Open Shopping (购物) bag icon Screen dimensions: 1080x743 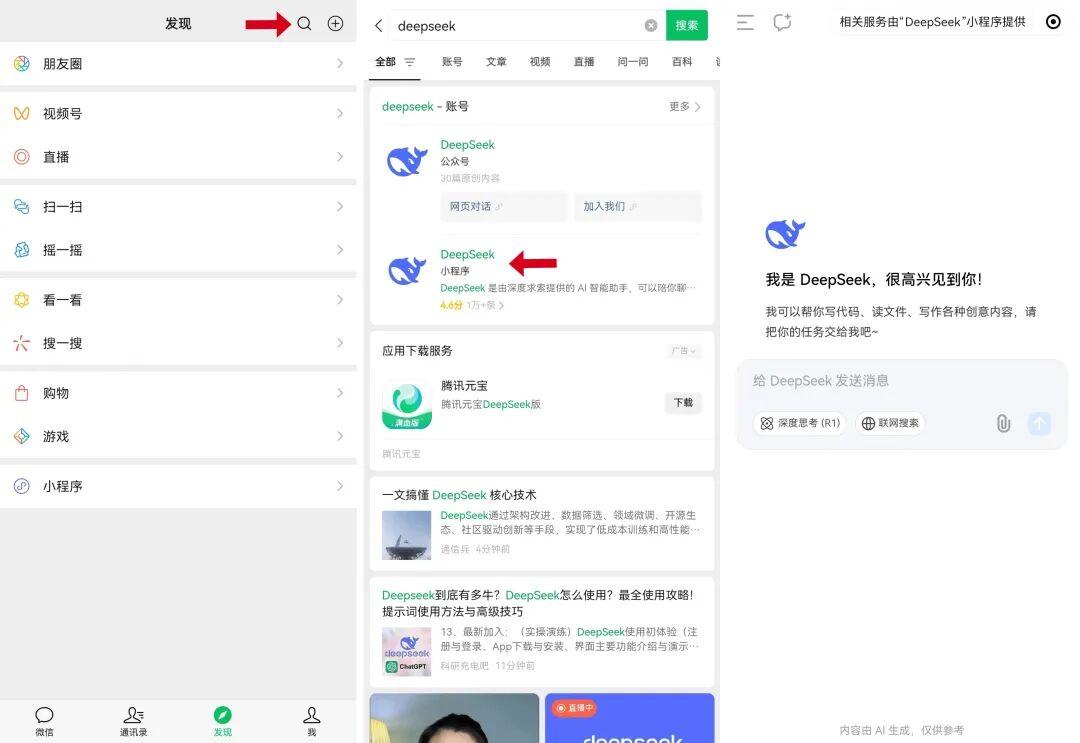point(22,393)
